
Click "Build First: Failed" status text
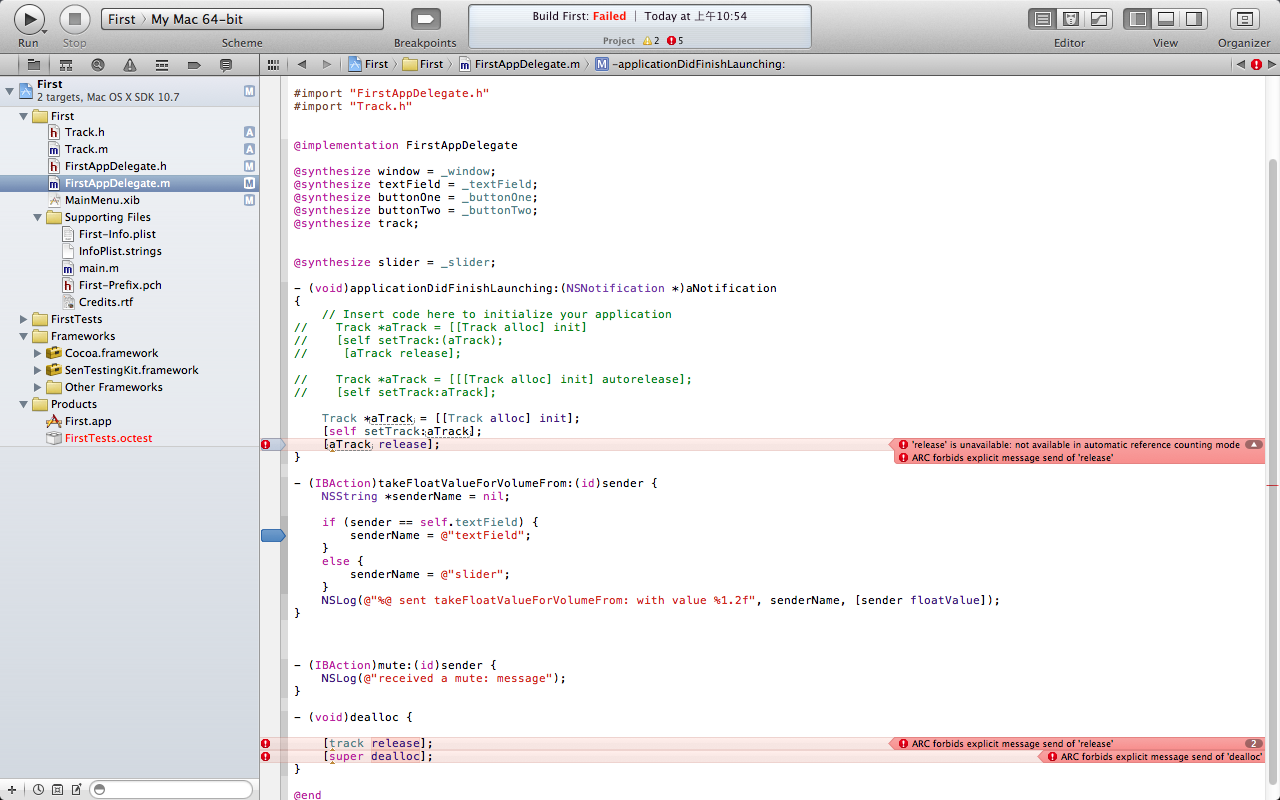pos(579,16)
